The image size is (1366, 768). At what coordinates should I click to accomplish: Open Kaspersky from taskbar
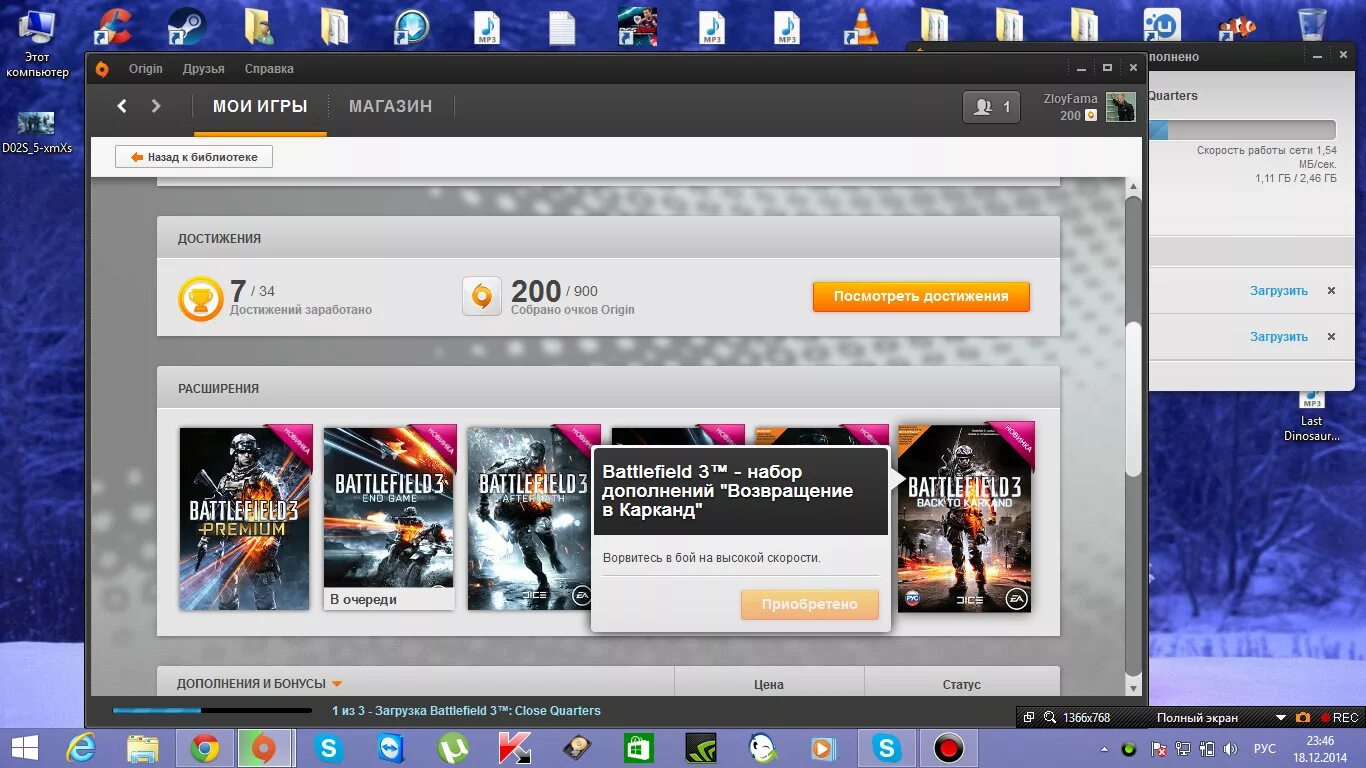[x=515, y=748]
